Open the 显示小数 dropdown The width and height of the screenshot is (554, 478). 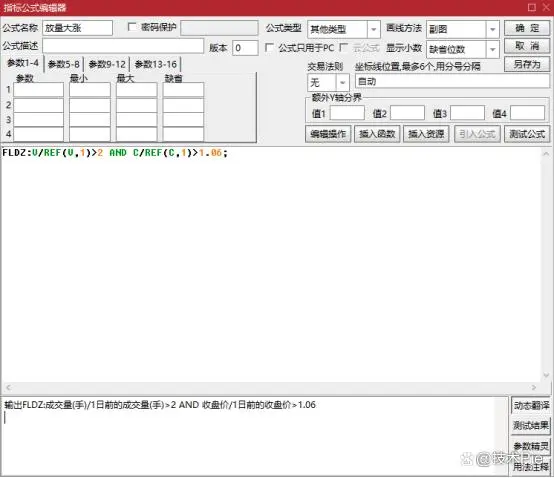493,49
